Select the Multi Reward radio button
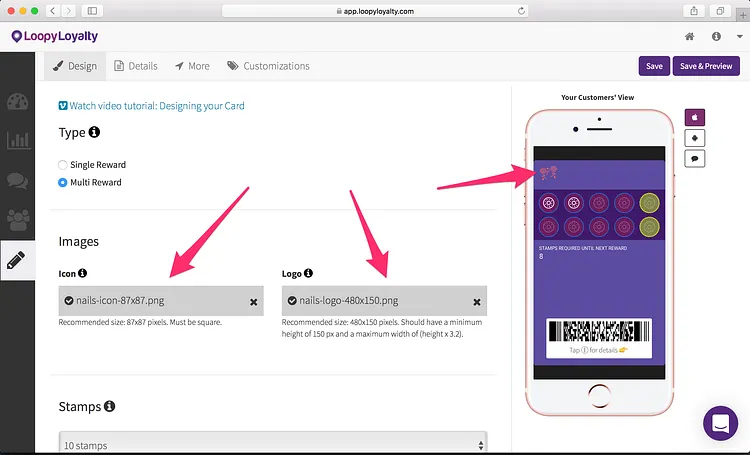The width and height of the screenshot is (750, 455). 62,183
